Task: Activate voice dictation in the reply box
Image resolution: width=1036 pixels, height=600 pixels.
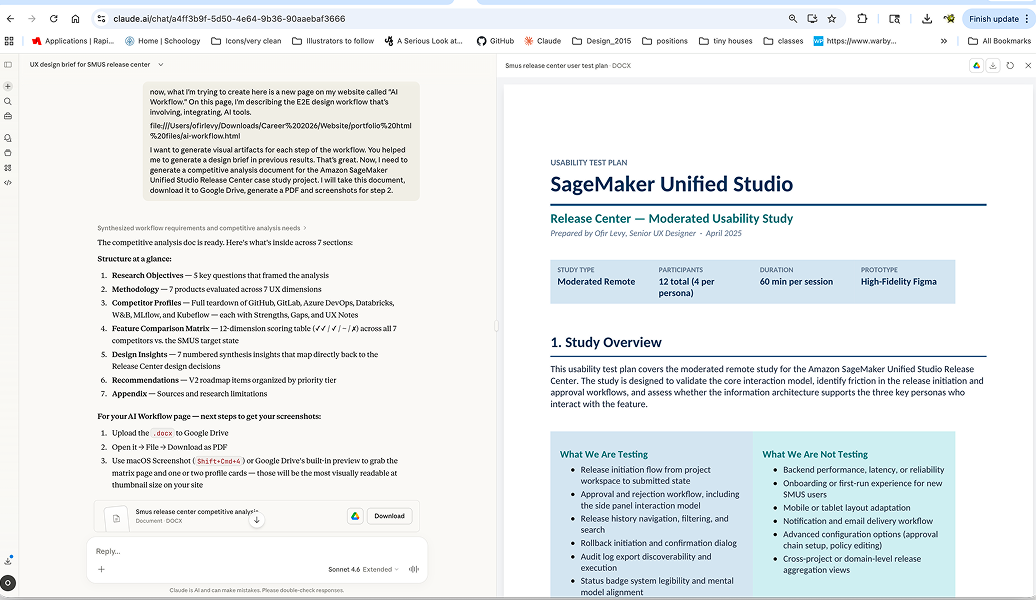Action: tap(412, 568)
